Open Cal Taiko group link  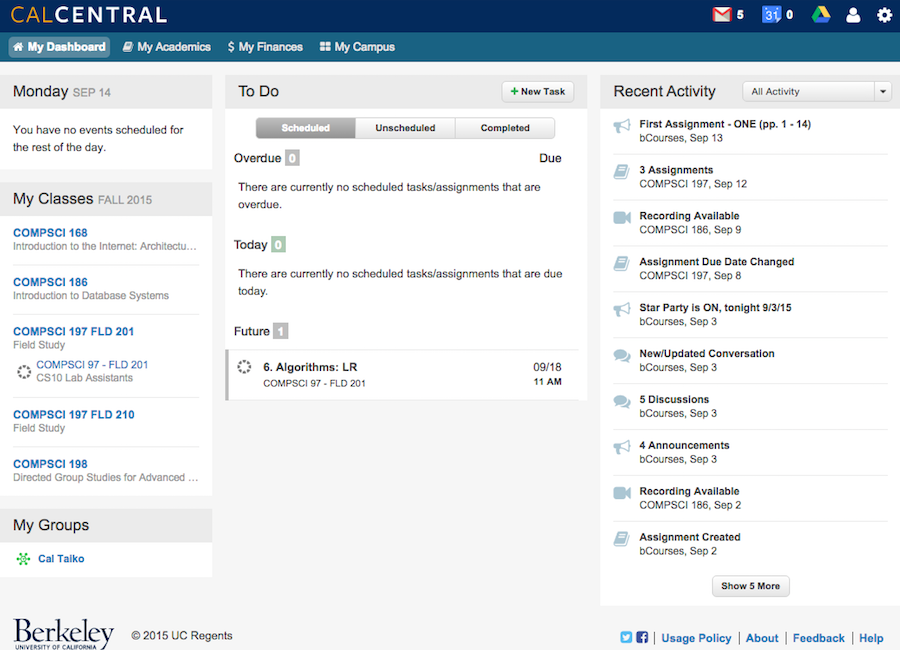point(61,559)
